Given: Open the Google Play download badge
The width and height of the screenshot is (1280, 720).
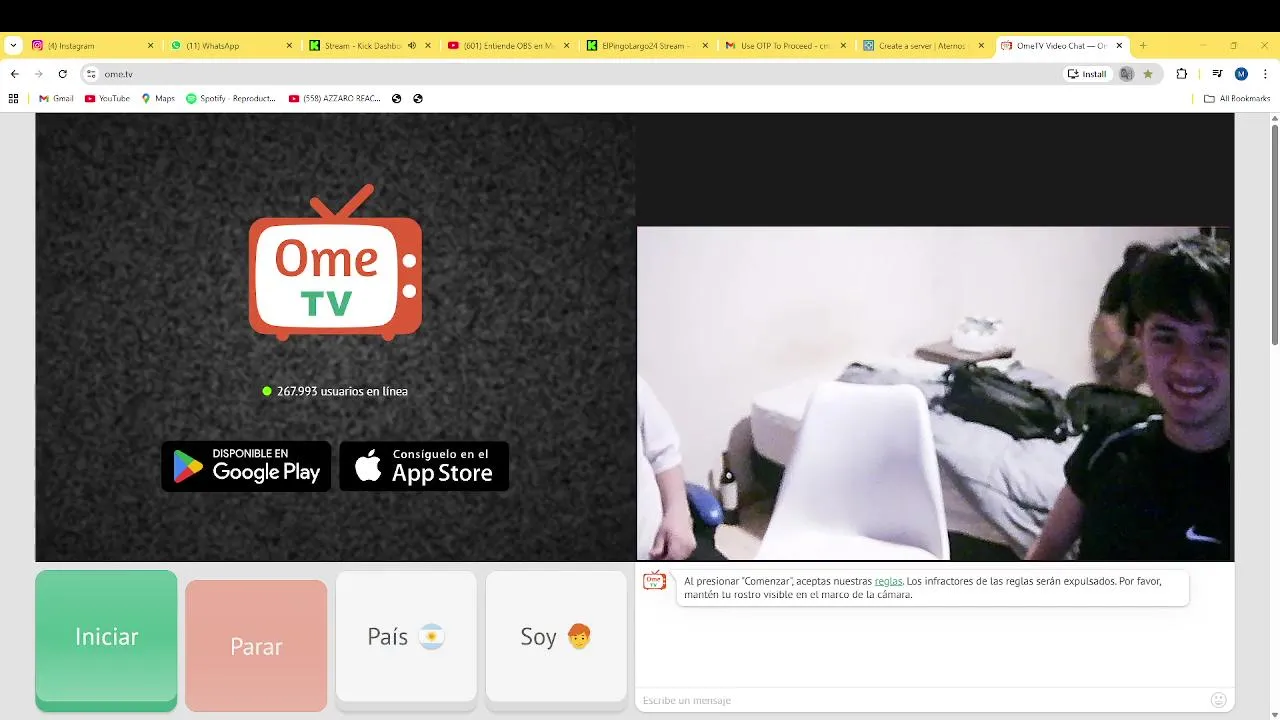Looking at the screenshot, I should tap(246, 466).
